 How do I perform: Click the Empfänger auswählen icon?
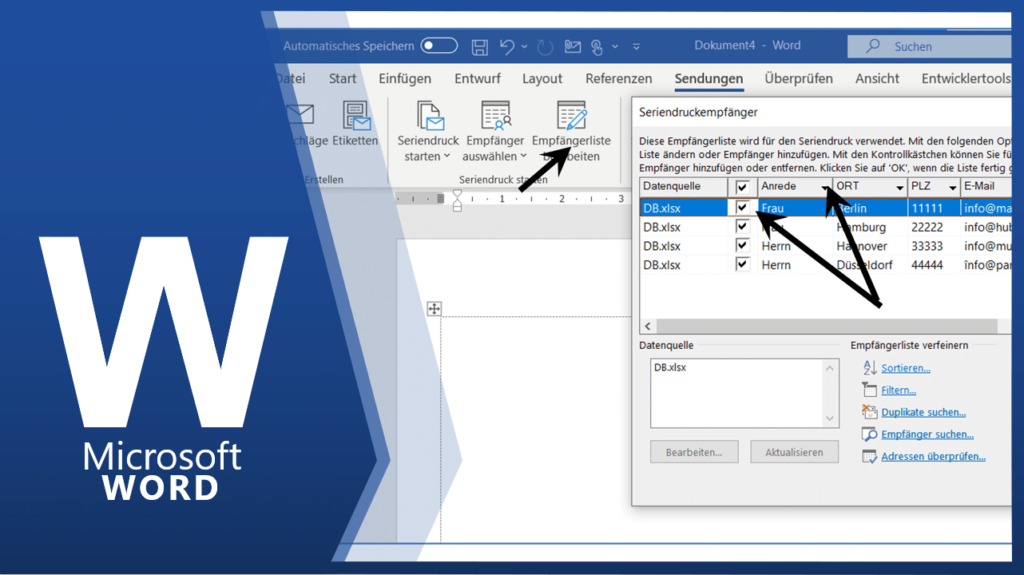click(495, 117)
